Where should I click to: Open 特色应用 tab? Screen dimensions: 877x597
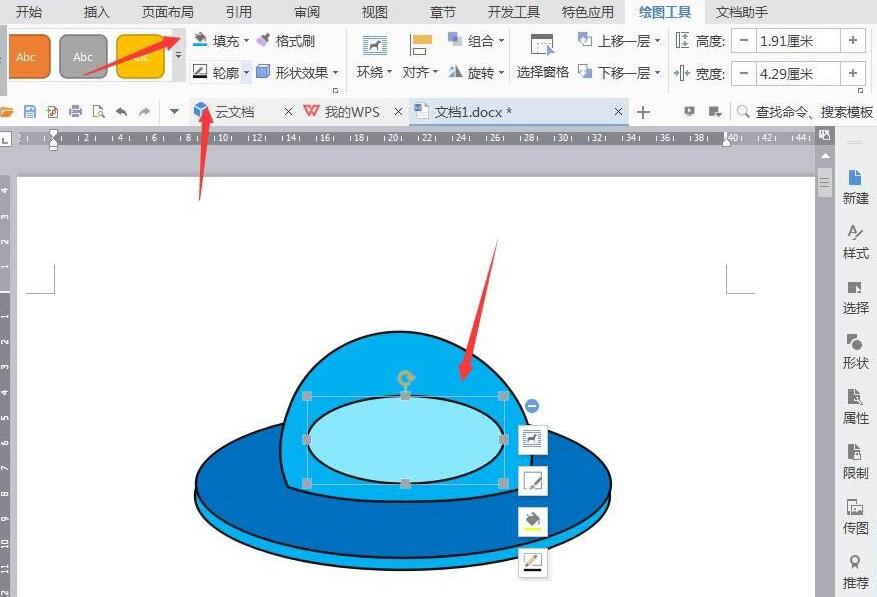[x=588, y=12]
